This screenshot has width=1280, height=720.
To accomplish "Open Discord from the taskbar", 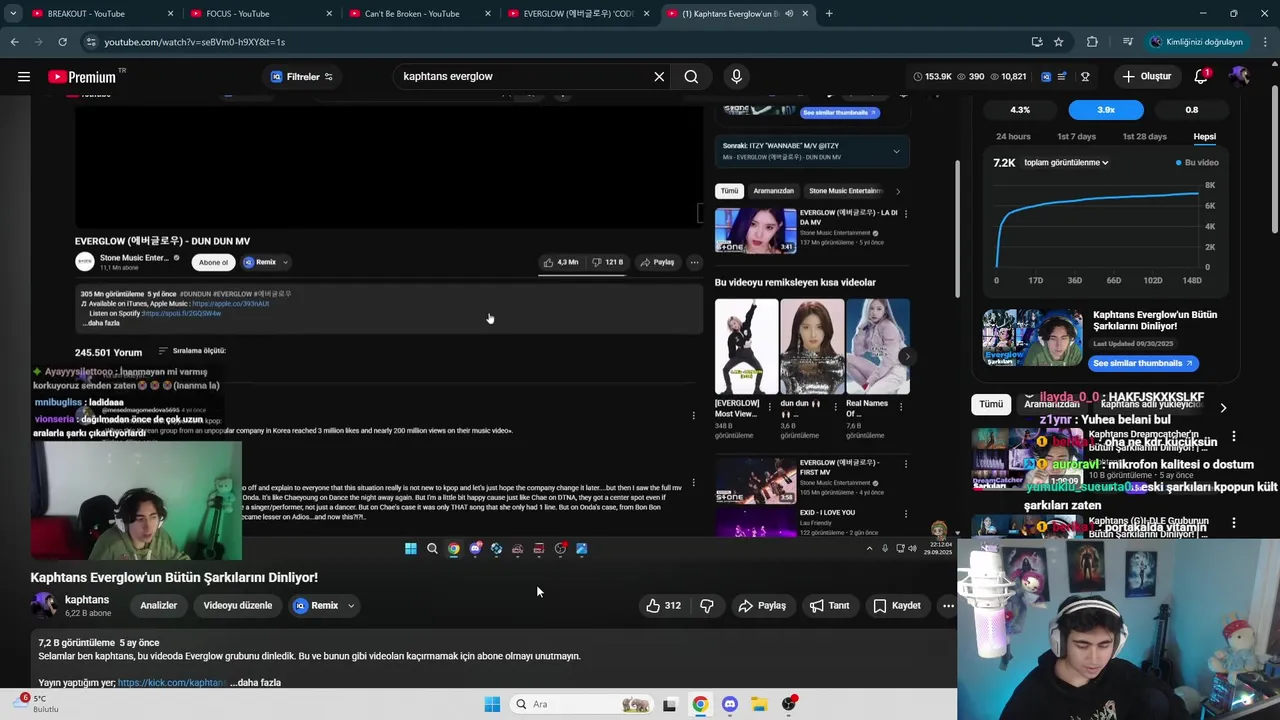I will point(729,704).
